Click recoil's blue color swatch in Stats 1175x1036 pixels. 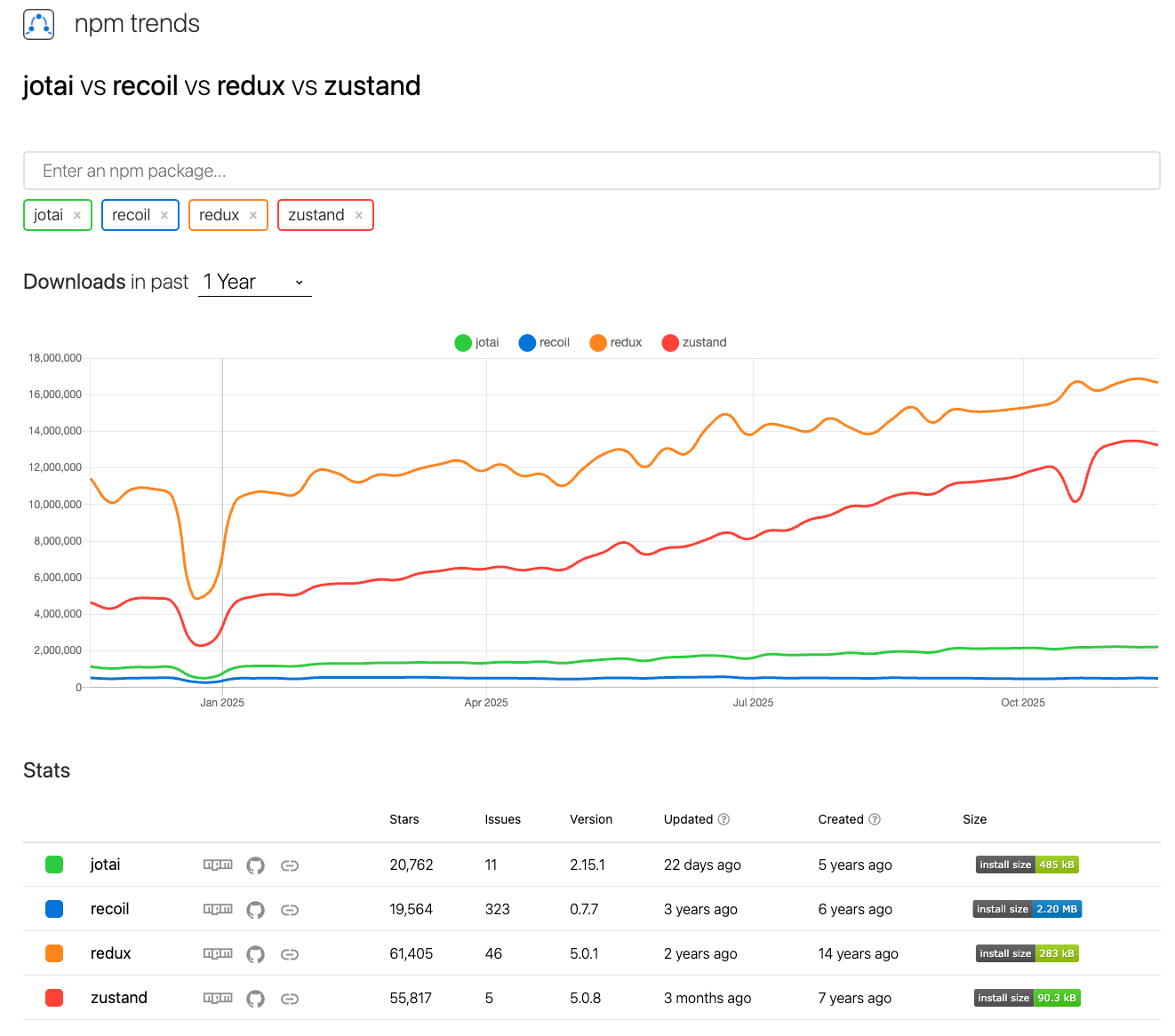coord(54,909)
